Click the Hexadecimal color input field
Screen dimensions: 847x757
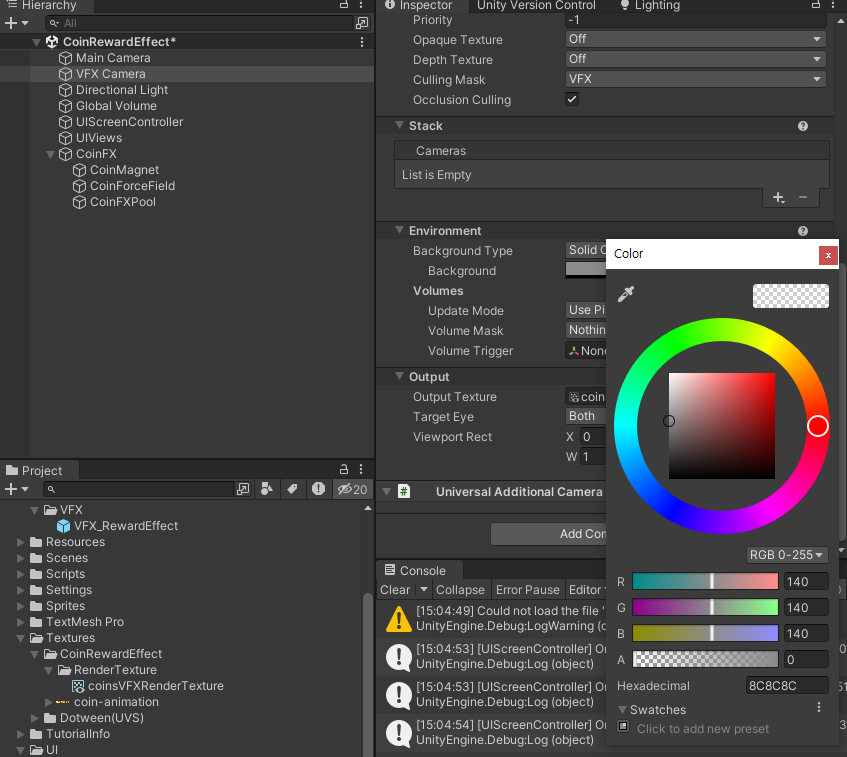click(x=787, y=685)
